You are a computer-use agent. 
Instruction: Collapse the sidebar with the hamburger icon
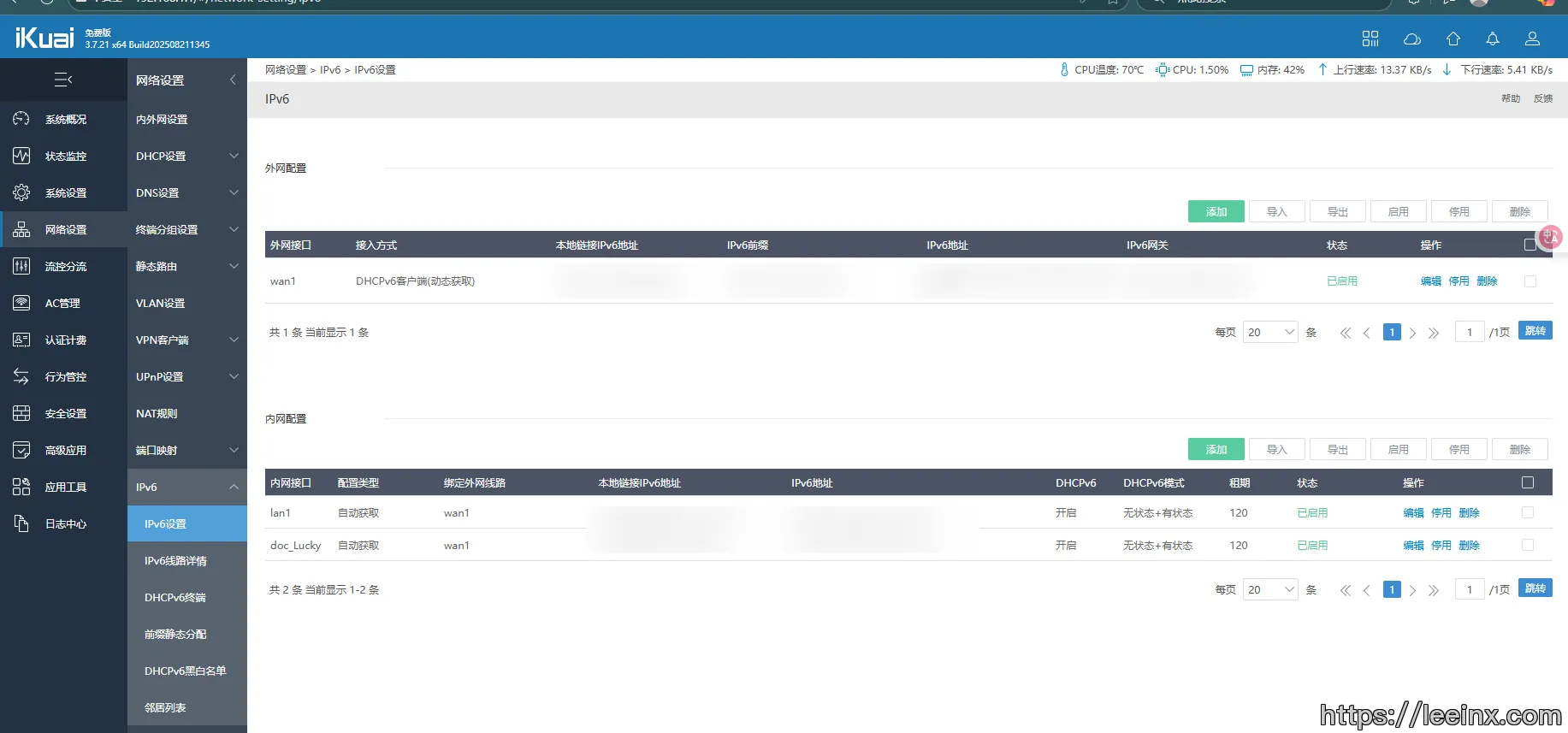[x=63, y=80]
